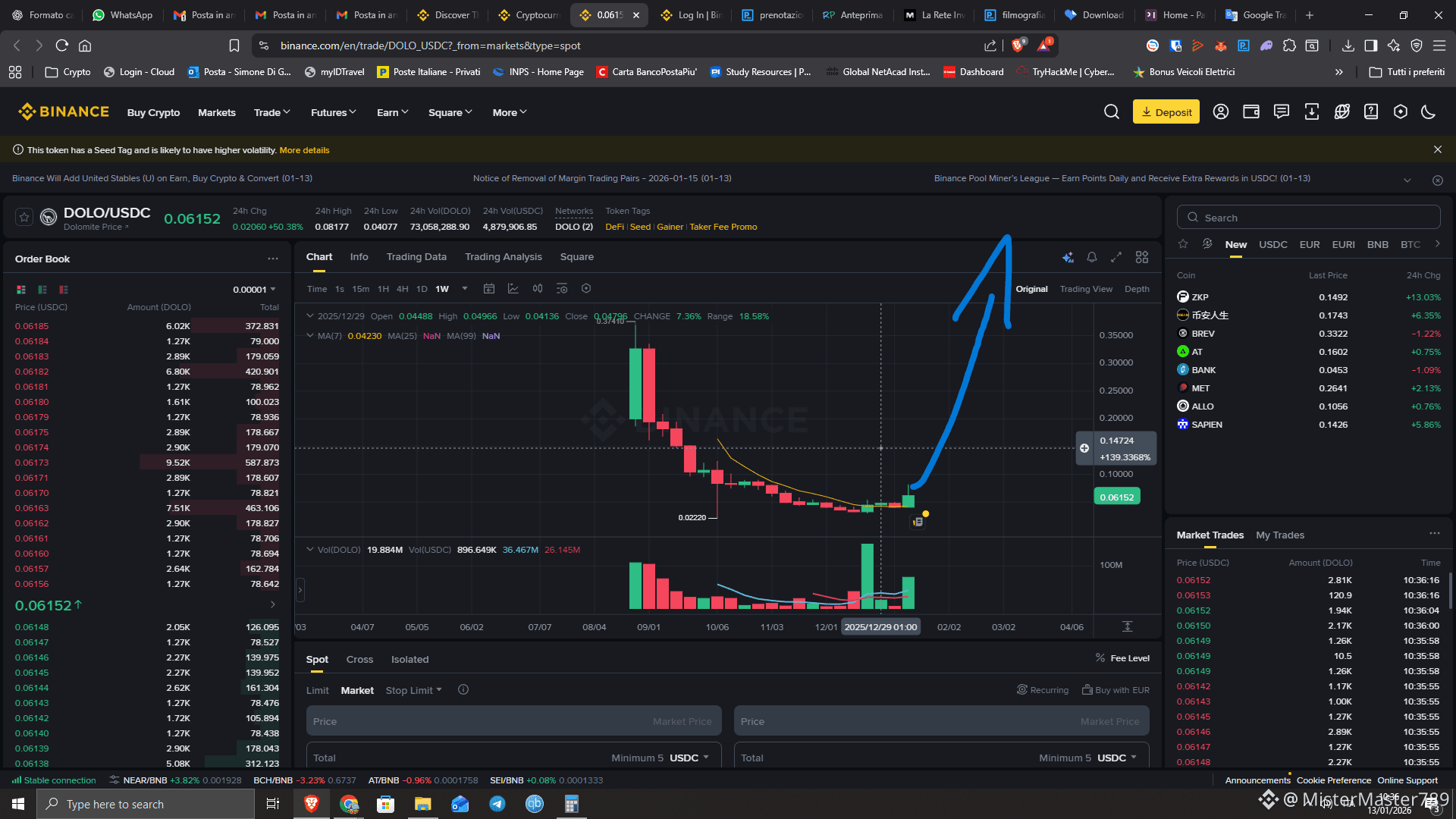Viewport: 1456px width, 819px height.
Task: Open Order Book more options menu
Action: click(x=273, y=259)
